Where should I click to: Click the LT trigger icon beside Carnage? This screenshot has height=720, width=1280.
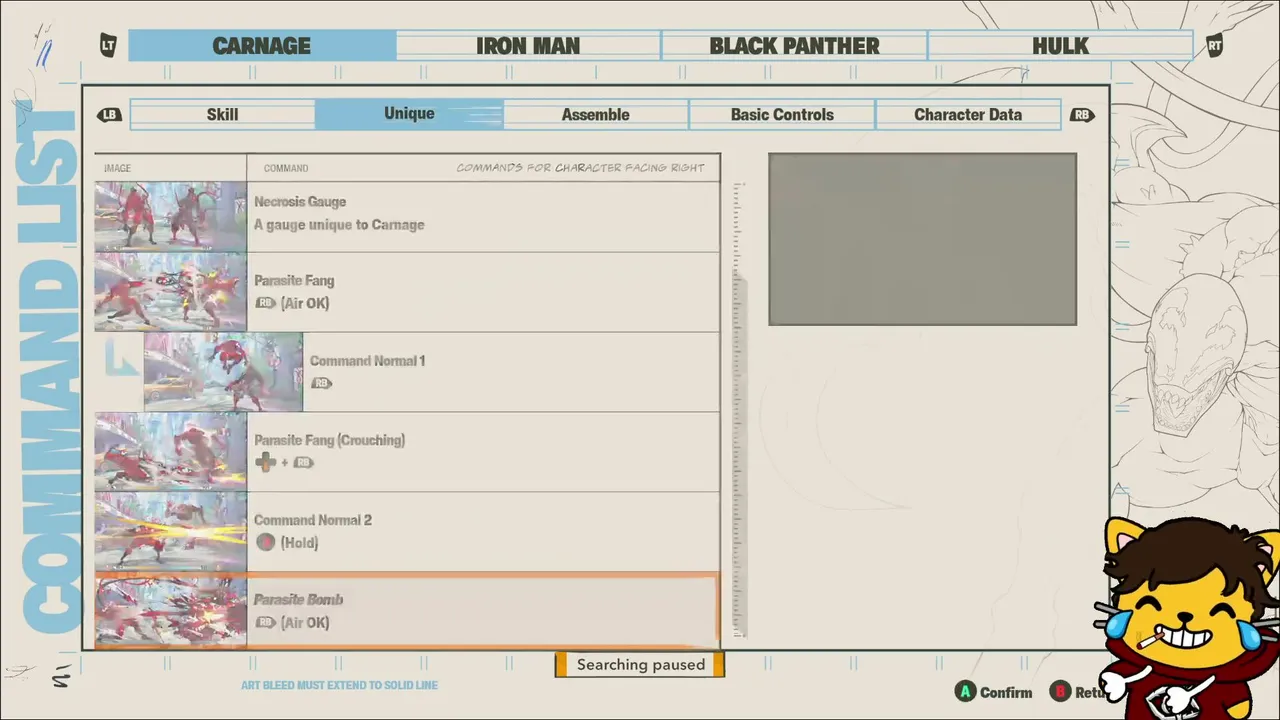point(108,45)
